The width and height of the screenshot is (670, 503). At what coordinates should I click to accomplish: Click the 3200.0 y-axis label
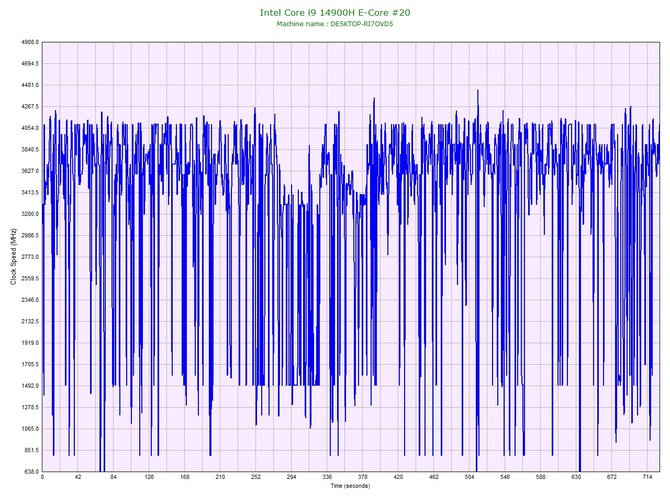click(30, 214)
